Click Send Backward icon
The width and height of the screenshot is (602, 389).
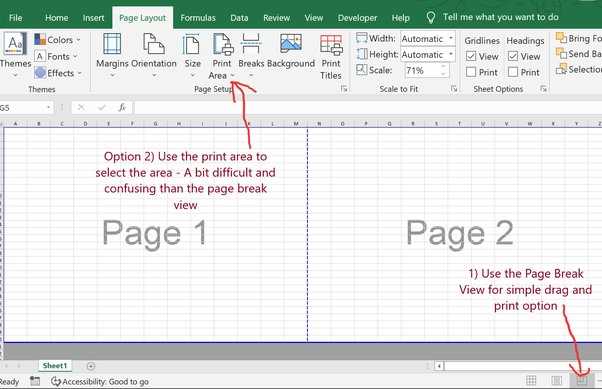point(561,53)
